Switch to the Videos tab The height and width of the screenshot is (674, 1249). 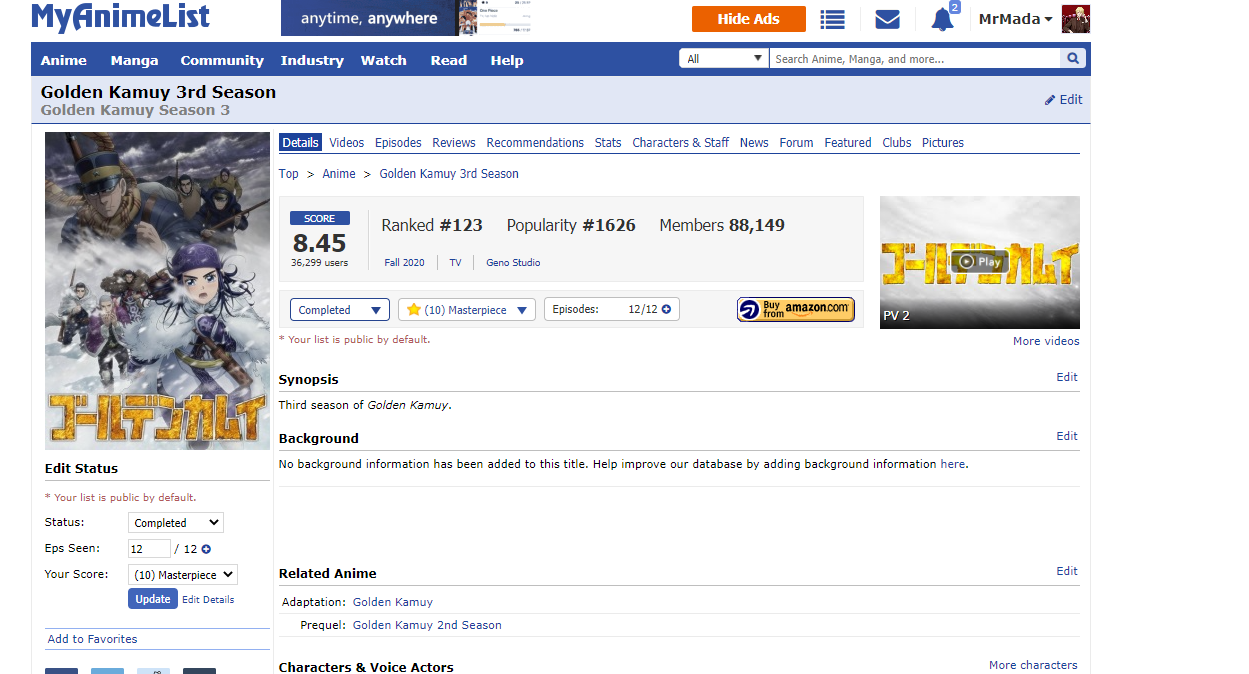tap(347, 143)
